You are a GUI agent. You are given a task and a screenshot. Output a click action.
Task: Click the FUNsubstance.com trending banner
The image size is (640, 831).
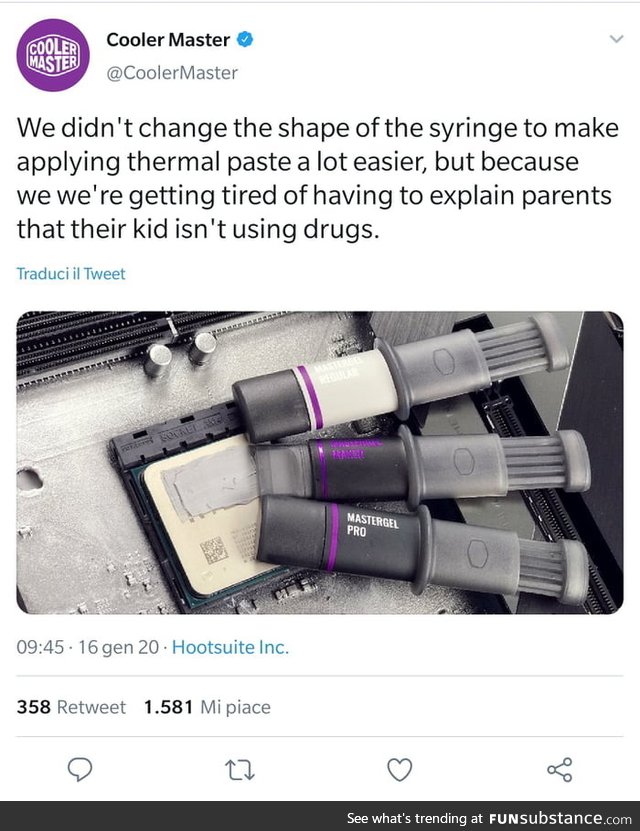coord(320,816)
